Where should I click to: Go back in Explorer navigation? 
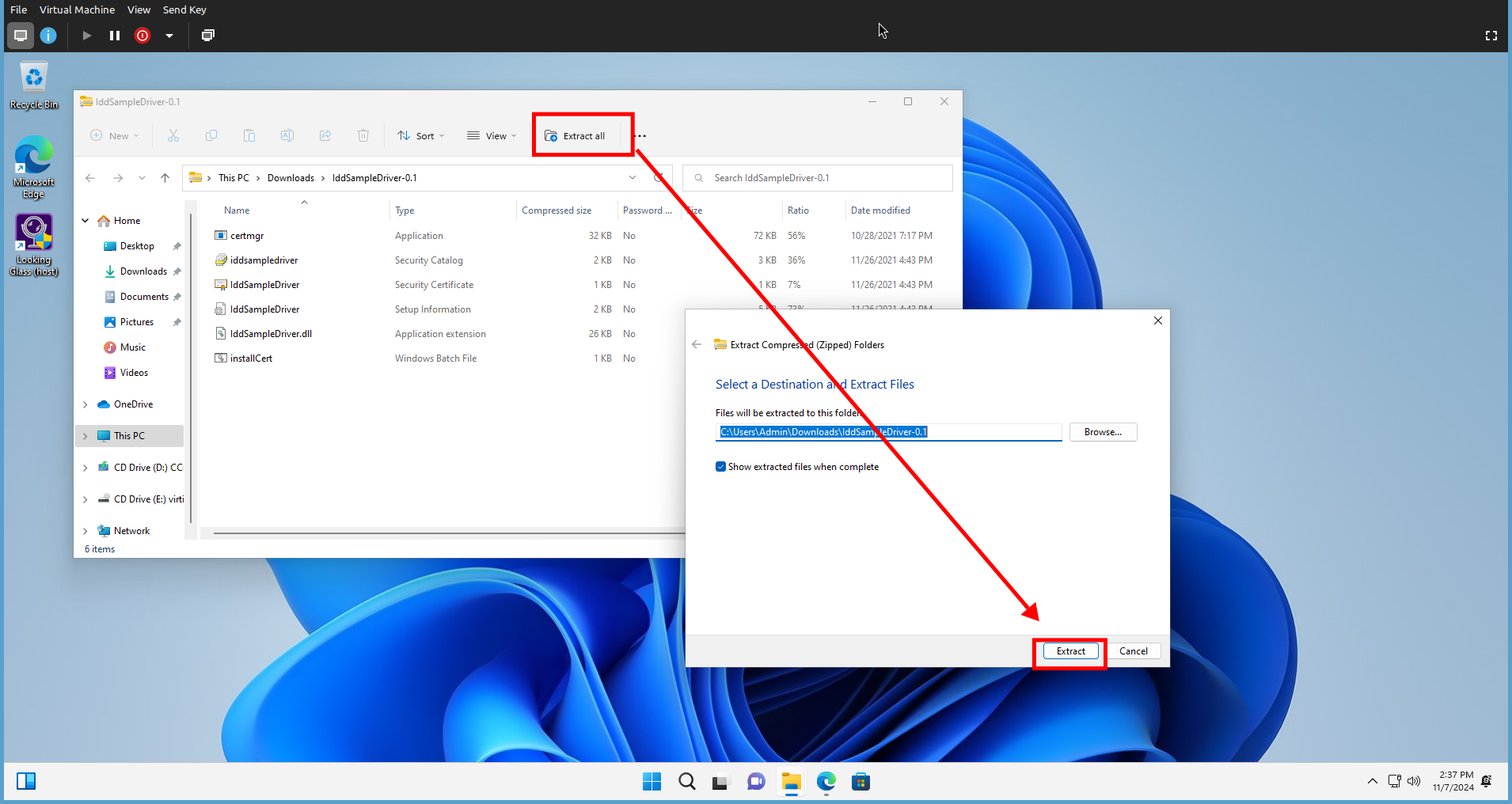pyautogui.click(x=90, y=178)
